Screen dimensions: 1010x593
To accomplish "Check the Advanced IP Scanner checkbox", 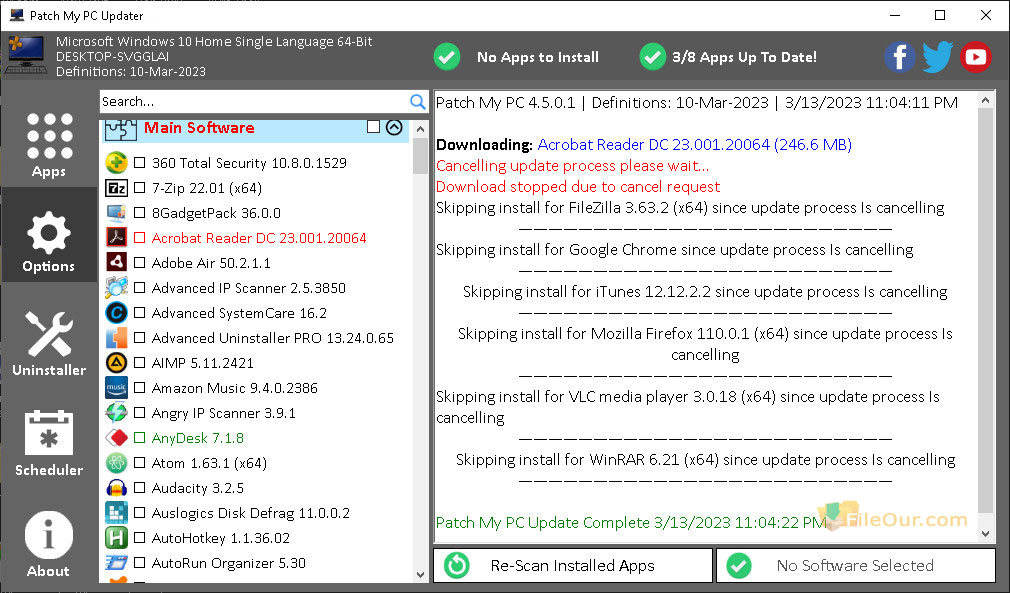I will (139, 288).
